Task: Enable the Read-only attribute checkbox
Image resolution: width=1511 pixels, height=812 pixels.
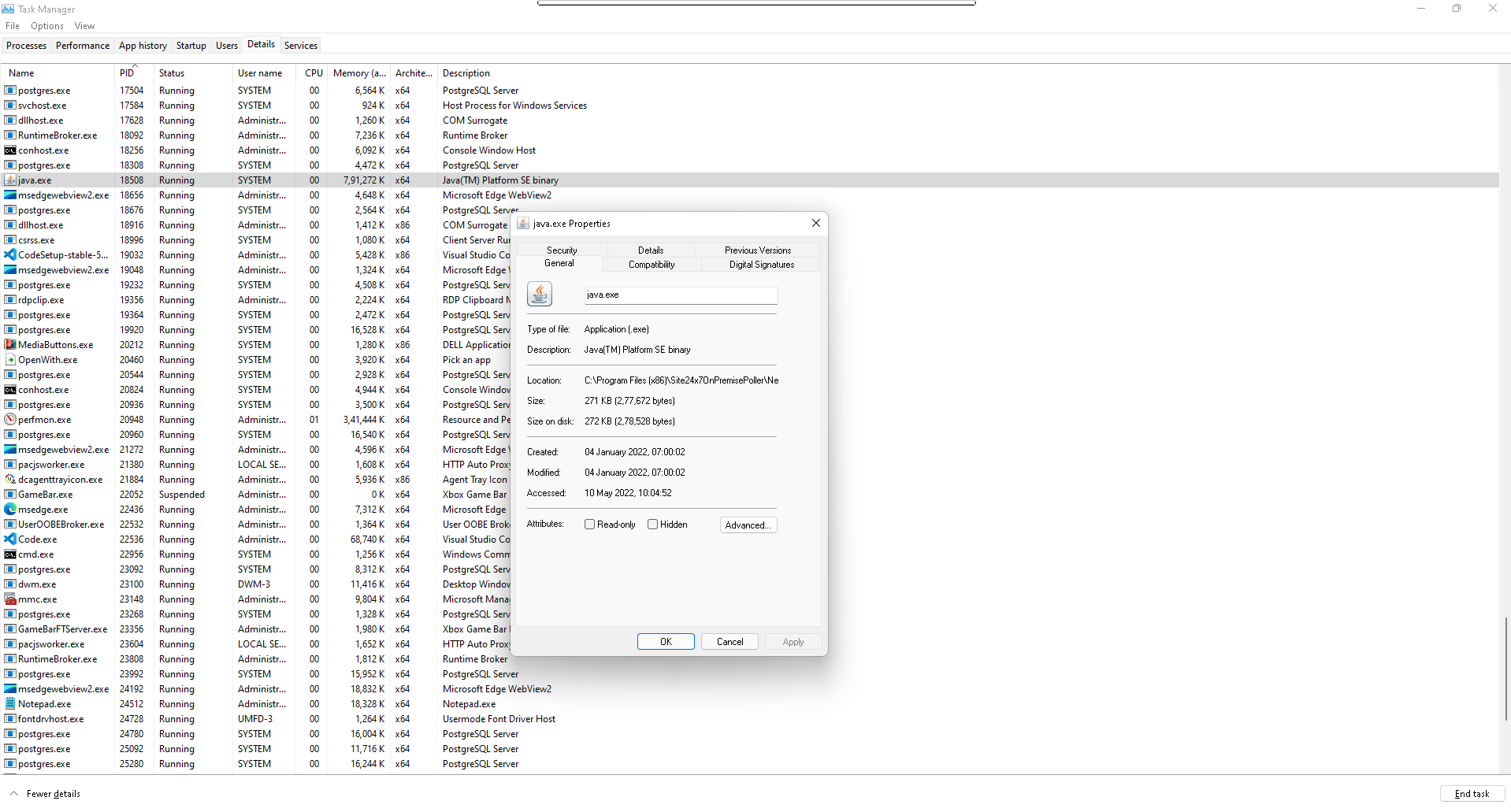Action: tap(589, 525)
